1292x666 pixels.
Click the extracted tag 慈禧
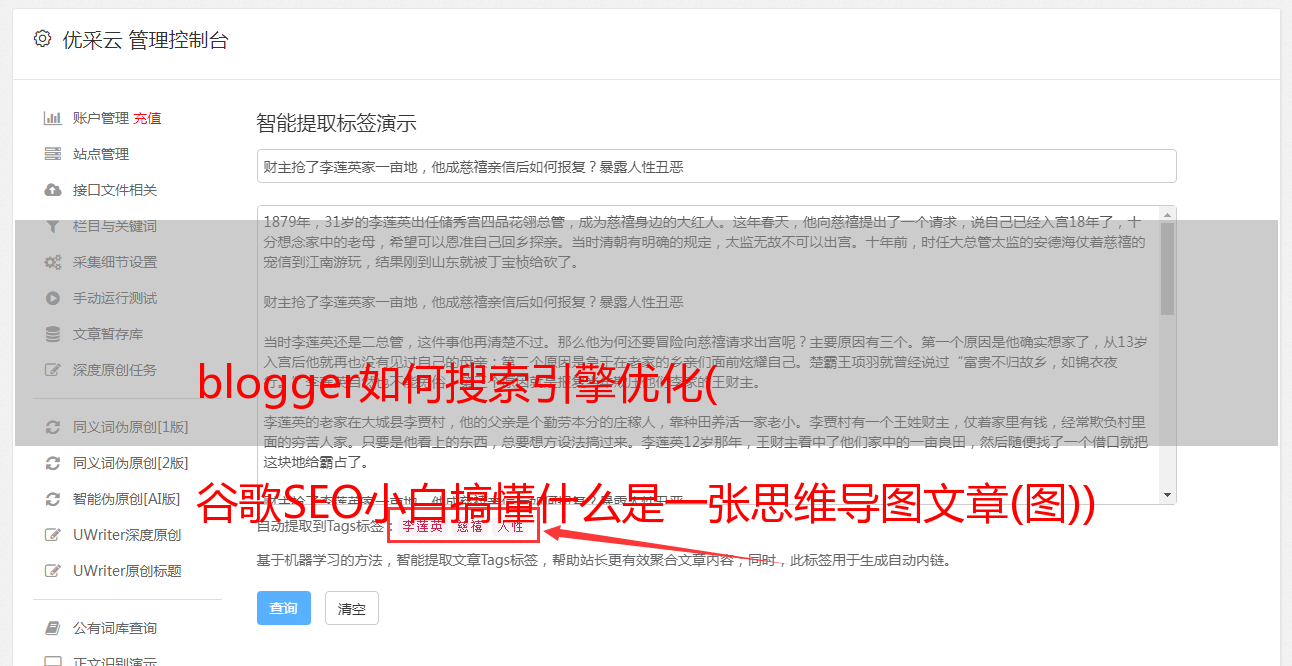point(470,526)
